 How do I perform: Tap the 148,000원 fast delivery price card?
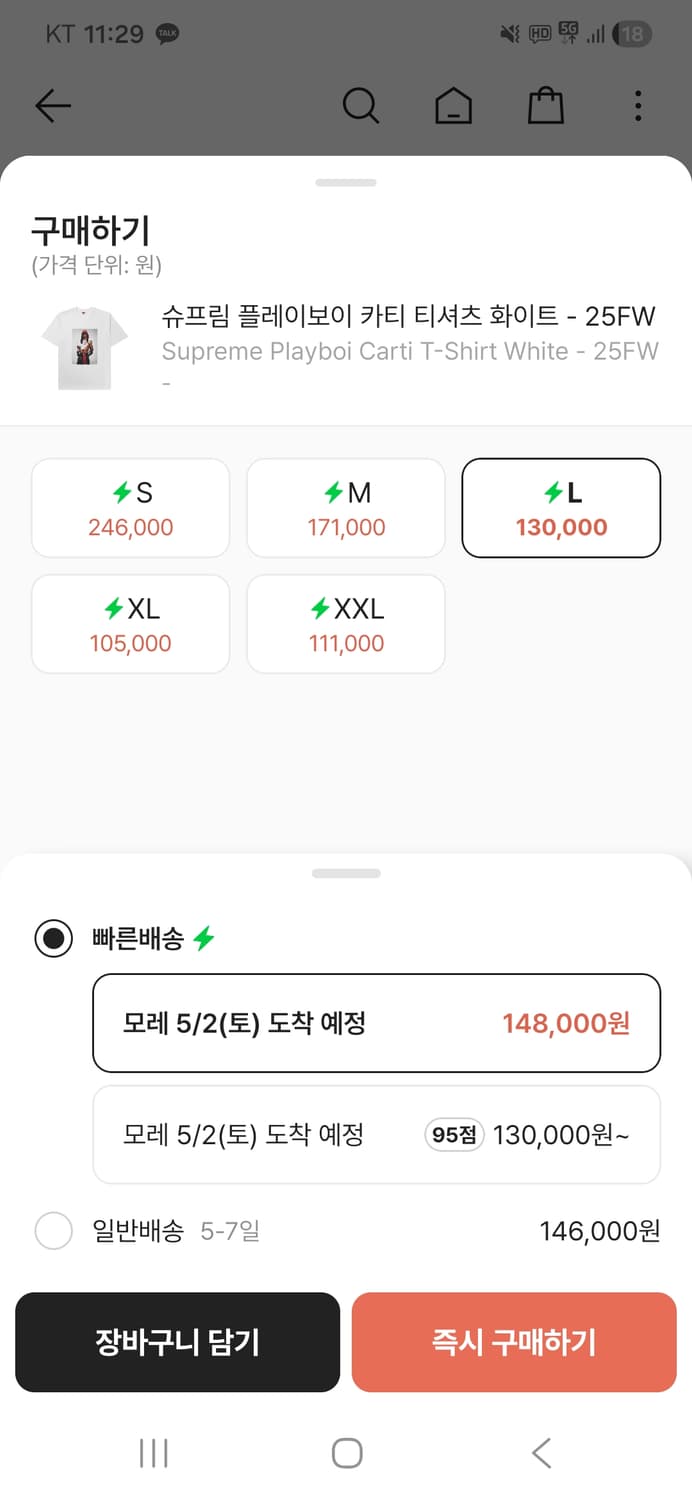[x=376, y=1023]
